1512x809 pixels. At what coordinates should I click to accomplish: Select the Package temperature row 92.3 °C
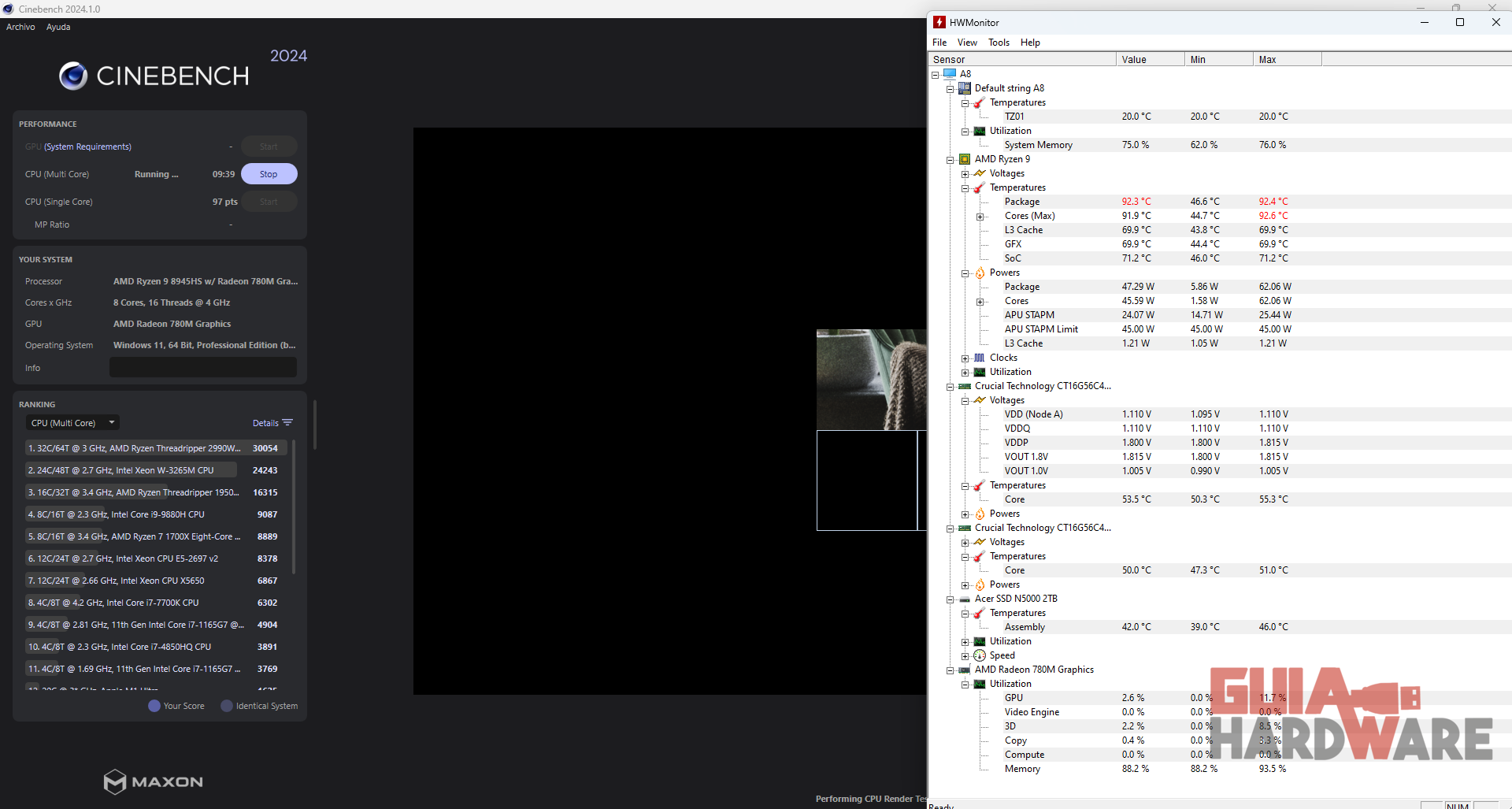click(1221, 202)
